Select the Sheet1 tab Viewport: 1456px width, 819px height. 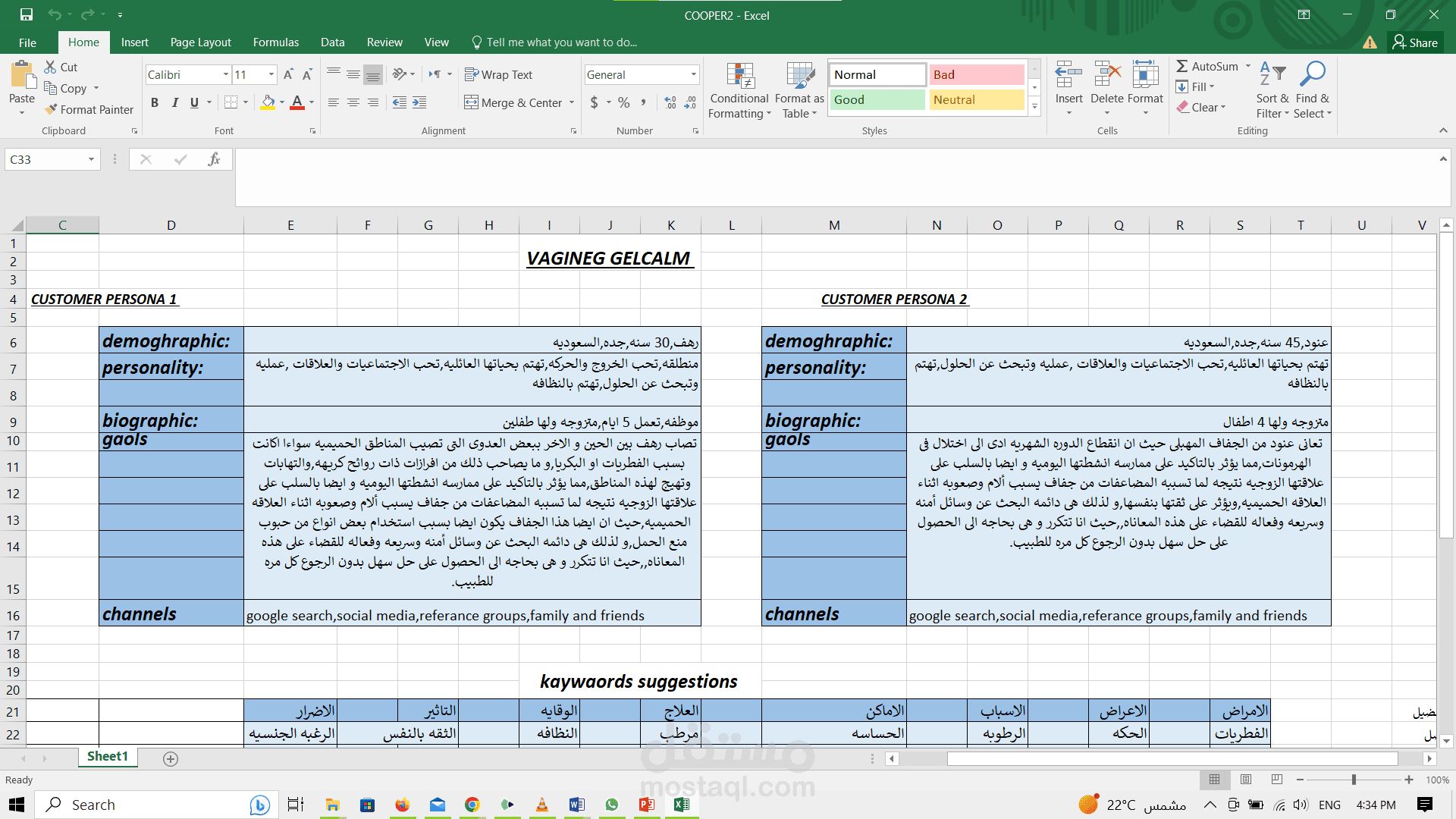click(108, 757)
